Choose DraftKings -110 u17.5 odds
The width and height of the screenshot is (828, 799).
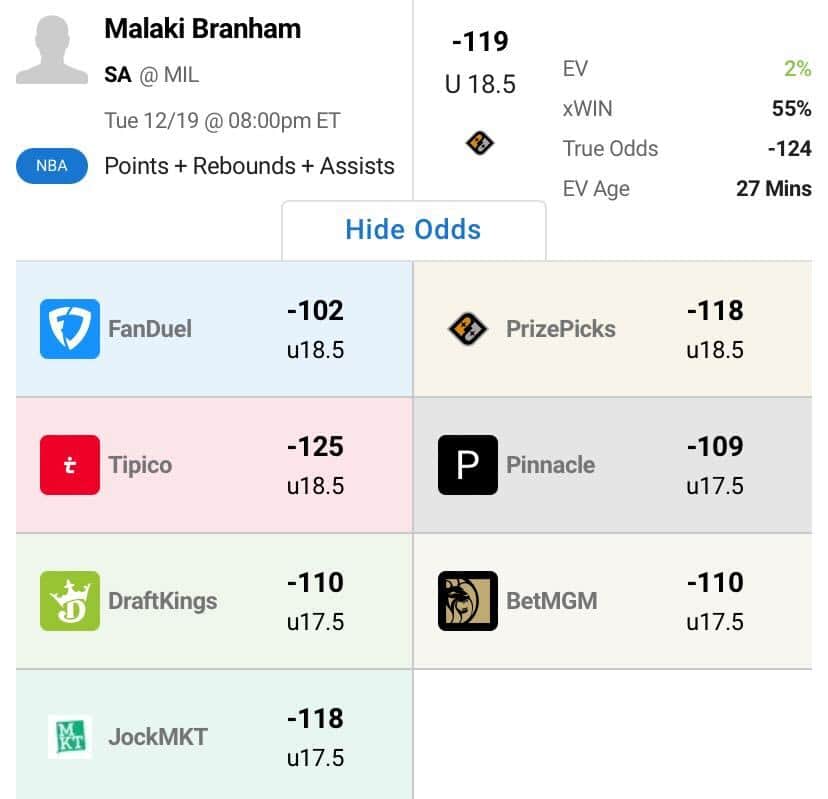(x=315, y=601)
